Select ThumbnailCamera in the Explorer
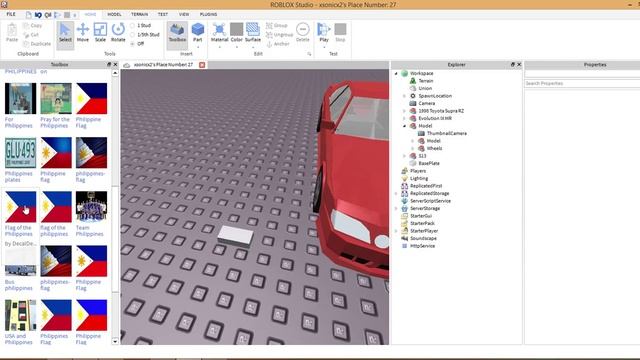 point(442,133)
